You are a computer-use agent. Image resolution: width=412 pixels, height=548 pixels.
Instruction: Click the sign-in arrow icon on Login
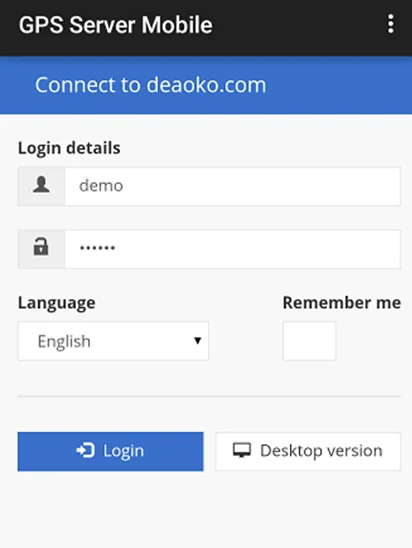pyautogui.click(x=86, y=450)
